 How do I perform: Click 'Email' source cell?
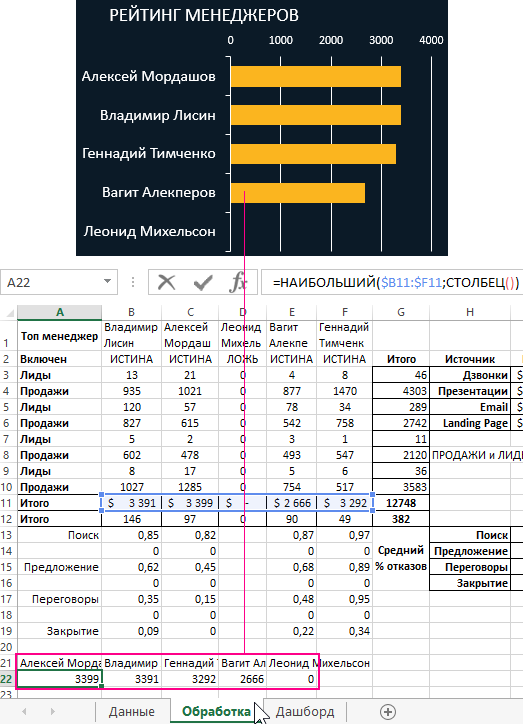tap(470, 407)
